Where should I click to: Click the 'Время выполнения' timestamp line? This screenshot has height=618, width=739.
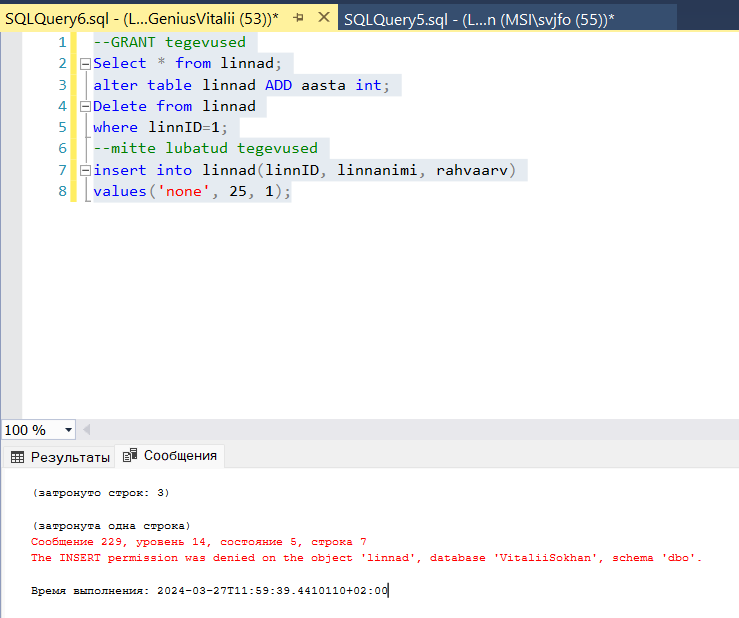pos(209,590)
